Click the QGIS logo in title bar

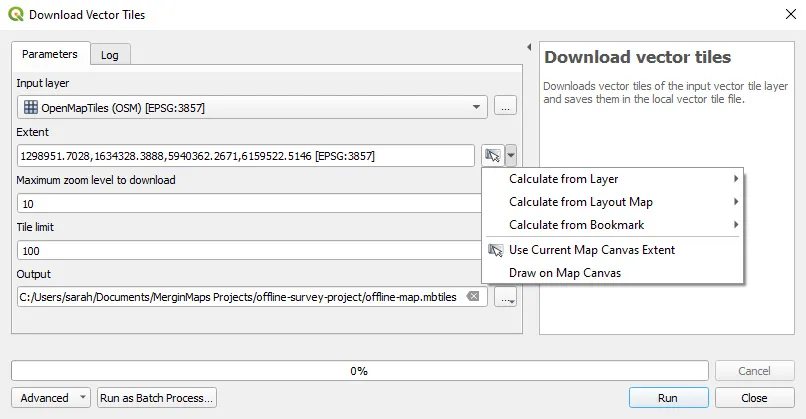(16, 14)
